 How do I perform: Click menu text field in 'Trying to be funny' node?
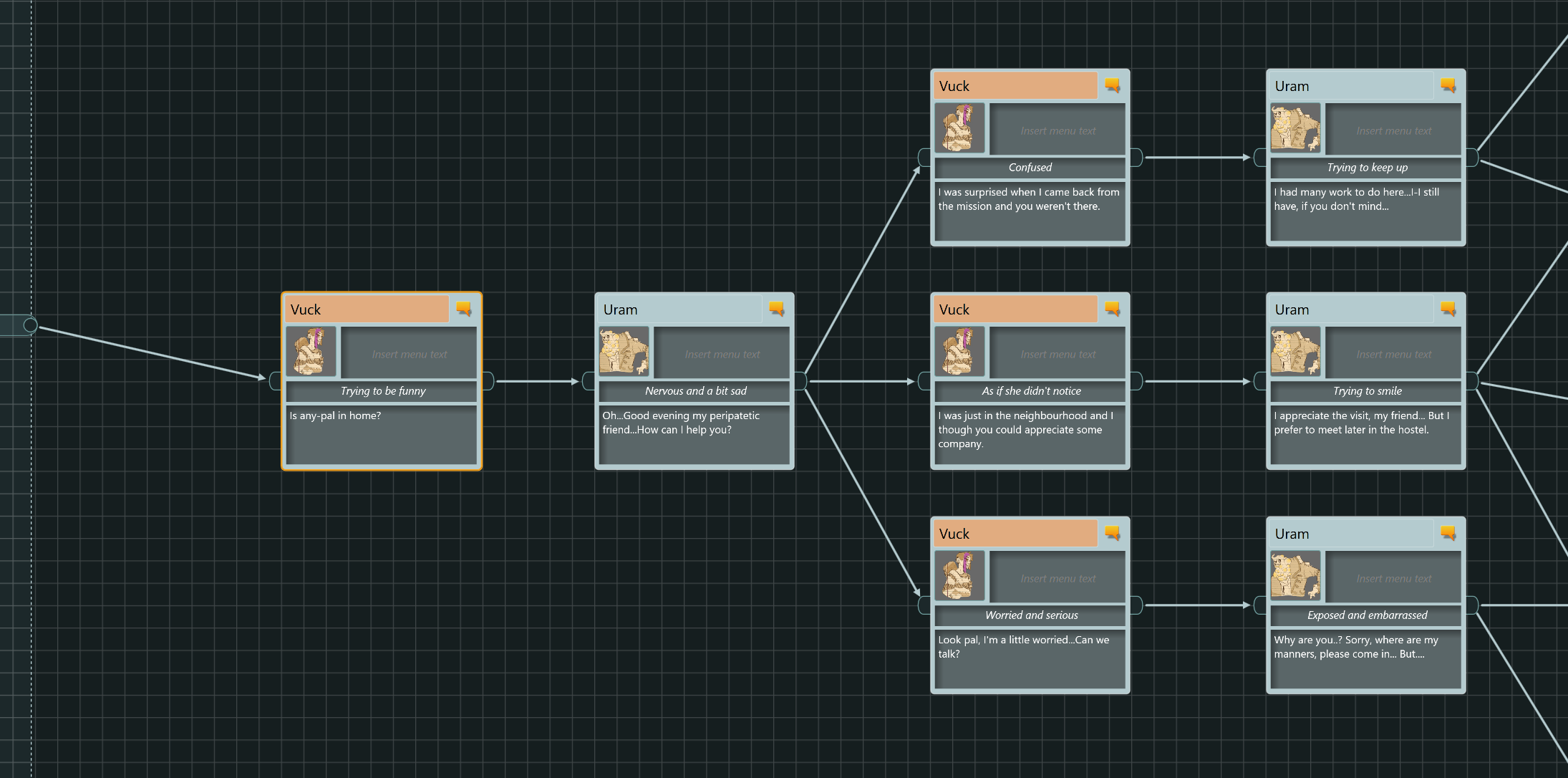click(409, 354)
